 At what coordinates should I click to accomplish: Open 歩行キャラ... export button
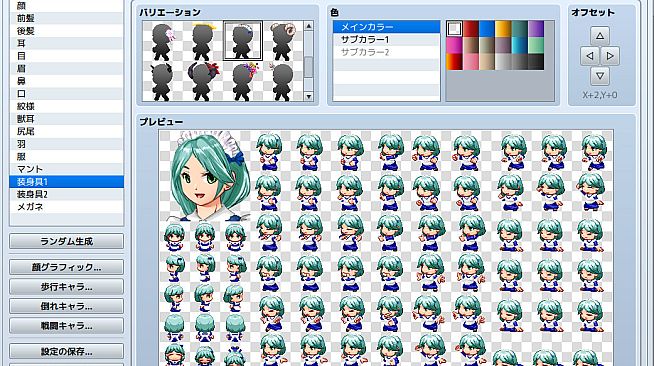(x=66, y=287)
